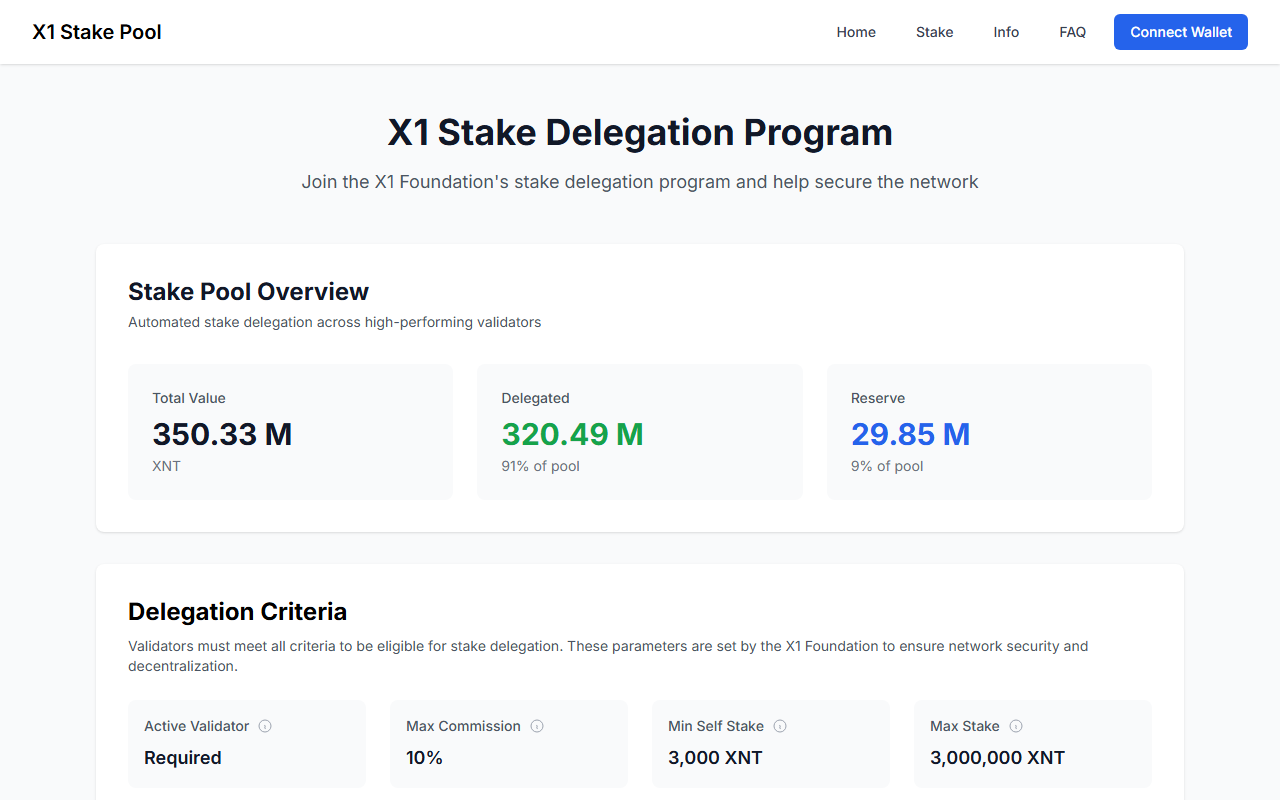
Task: Click the '91% of pool' text
Action: (540, 466)
